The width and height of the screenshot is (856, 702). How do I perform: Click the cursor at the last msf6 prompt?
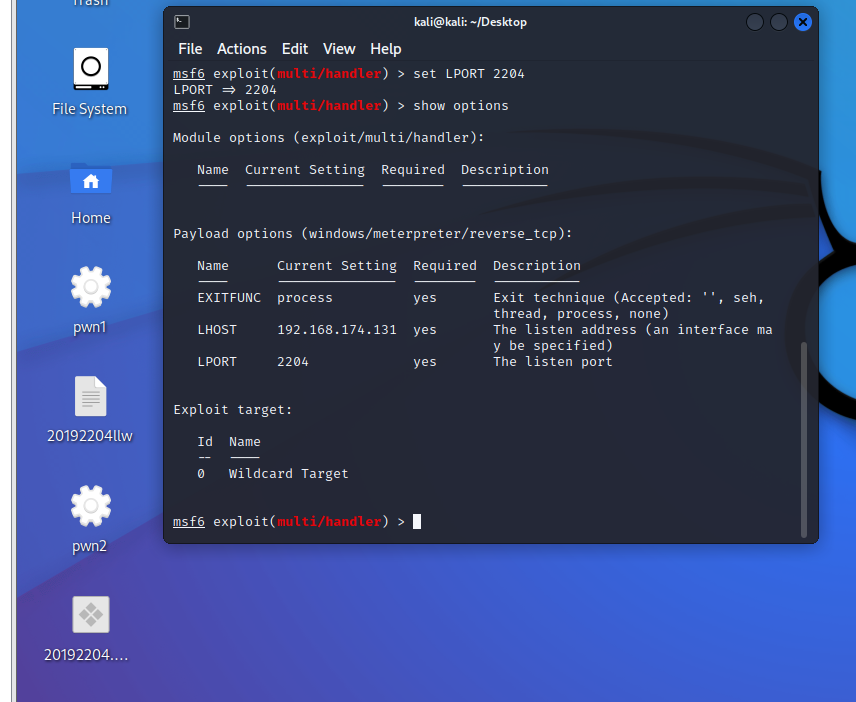(417, 522)
